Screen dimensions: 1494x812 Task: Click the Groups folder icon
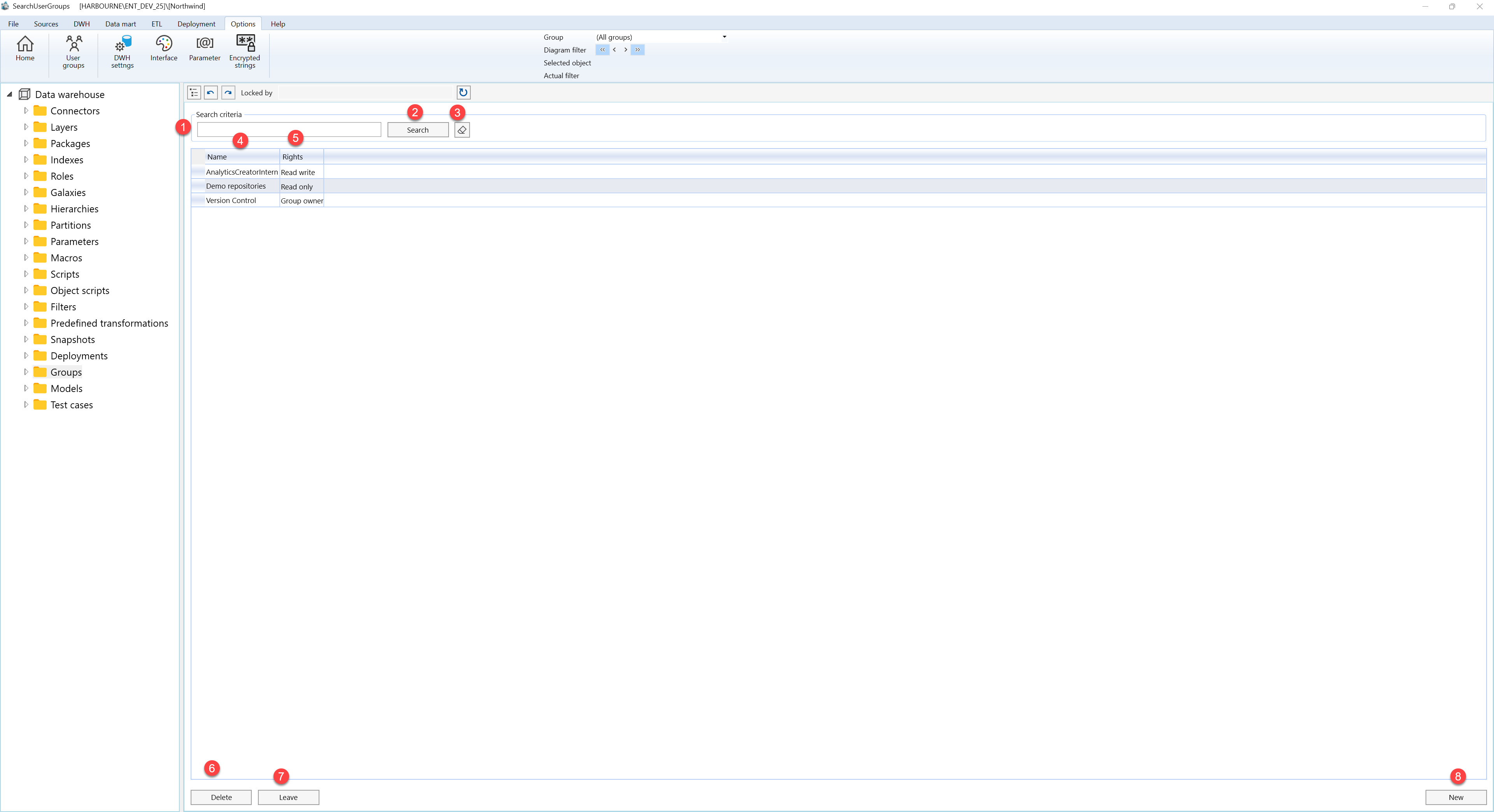pyautogui.click(x=40, y=371)
